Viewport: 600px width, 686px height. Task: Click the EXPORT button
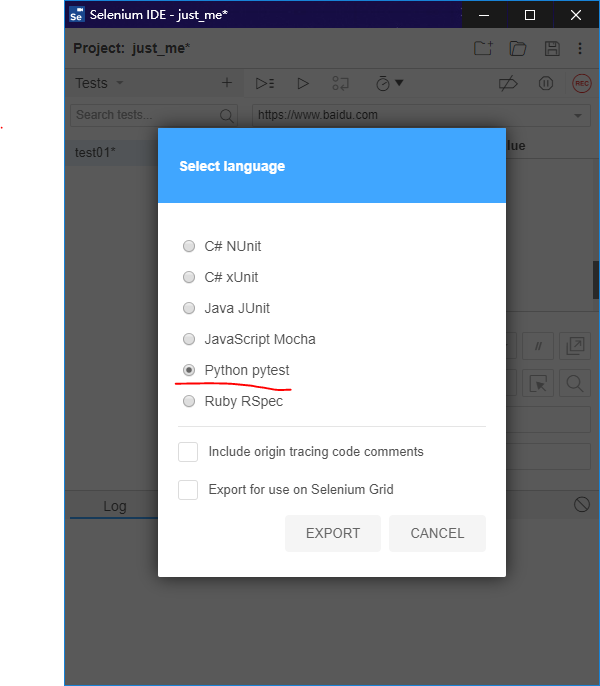pyautogui.click(x=333, y=533)
